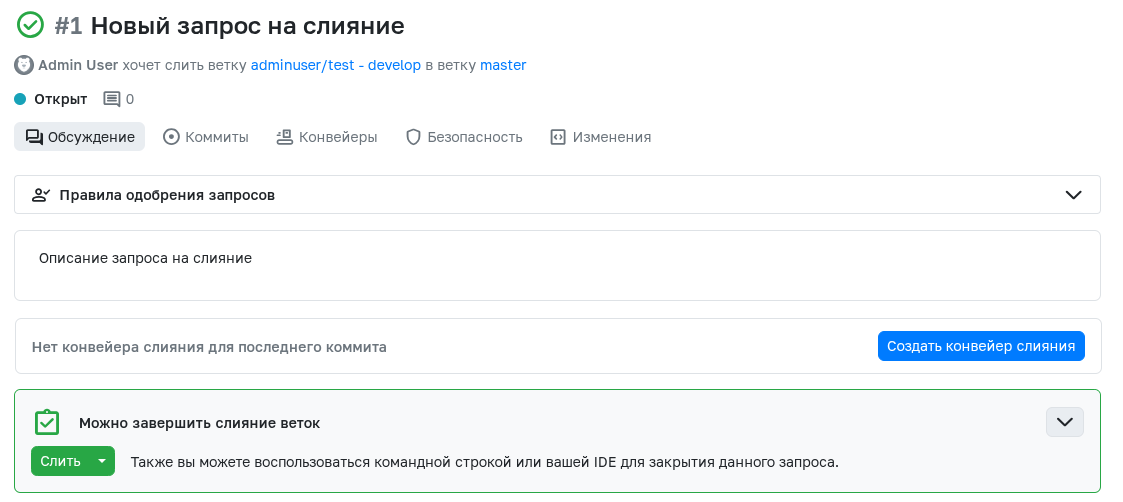Switch to the Коммиты tab
The image size is (1123, 502).
pyautogui.click(x=206, y=137)
